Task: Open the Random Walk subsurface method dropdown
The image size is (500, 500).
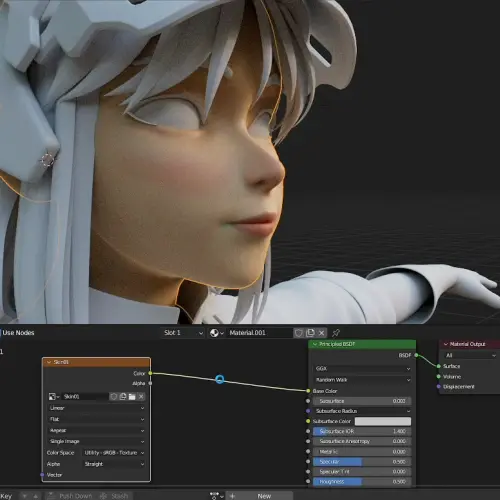Action: 363,380
